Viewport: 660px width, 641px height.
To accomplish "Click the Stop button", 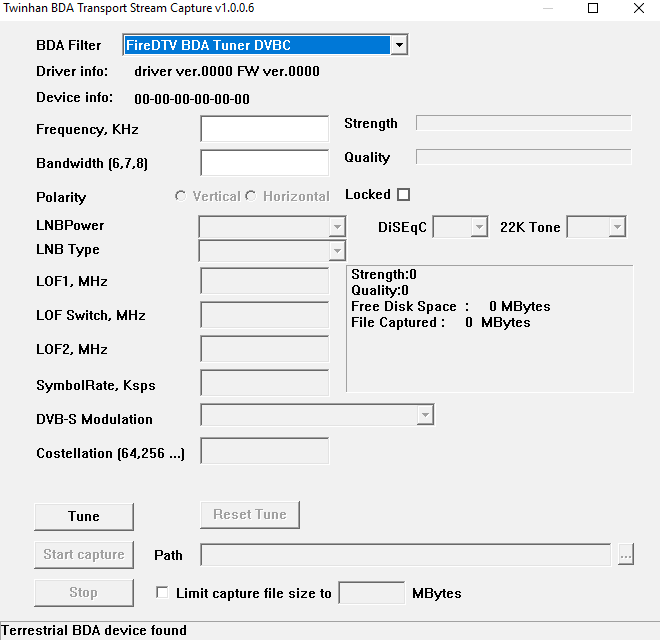I will tap(84, 593).
